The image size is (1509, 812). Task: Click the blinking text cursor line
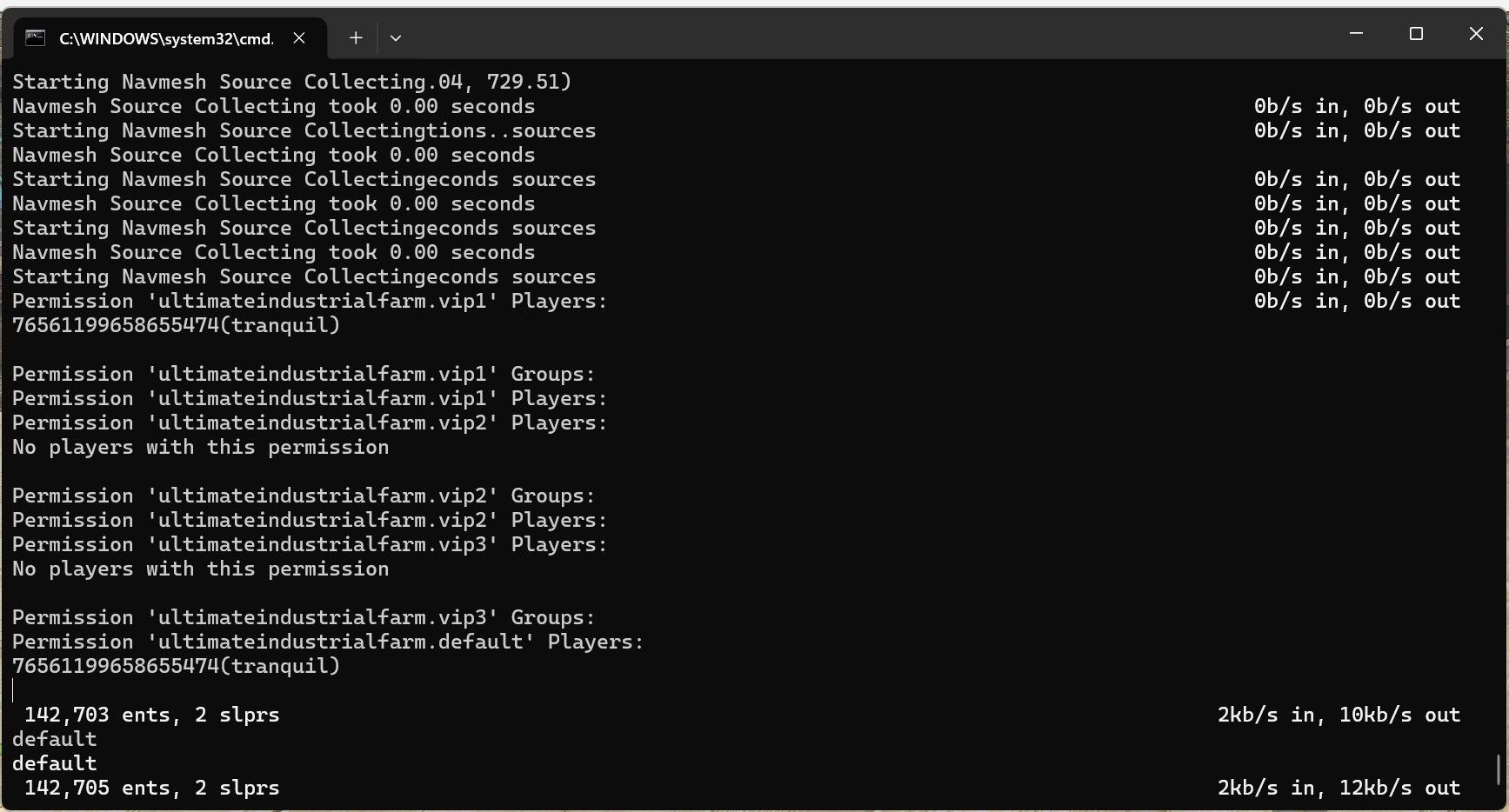coord(13,690)
